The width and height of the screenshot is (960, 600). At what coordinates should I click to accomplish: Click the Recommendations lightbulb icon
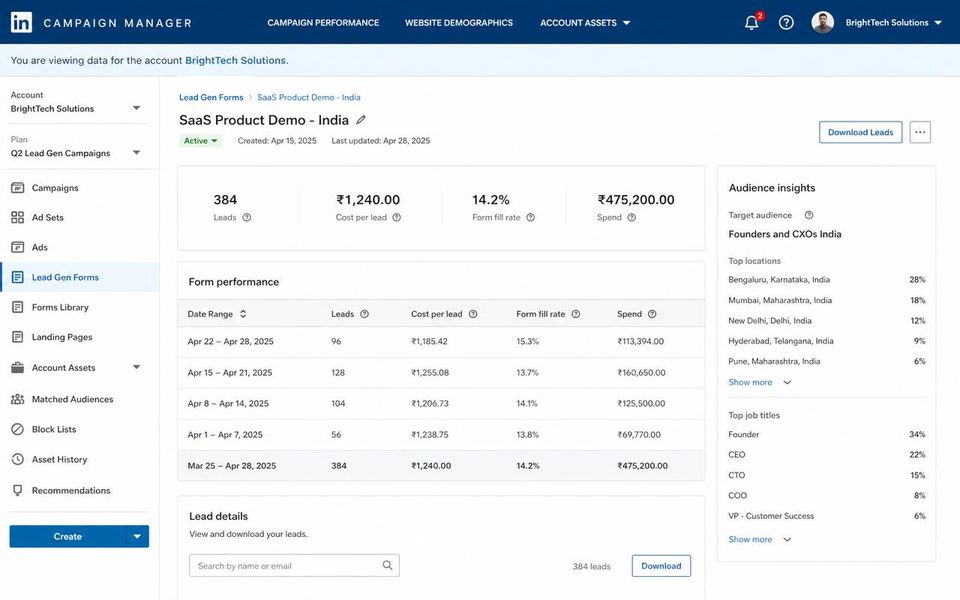pyautogui.click(x=18, y=490)
